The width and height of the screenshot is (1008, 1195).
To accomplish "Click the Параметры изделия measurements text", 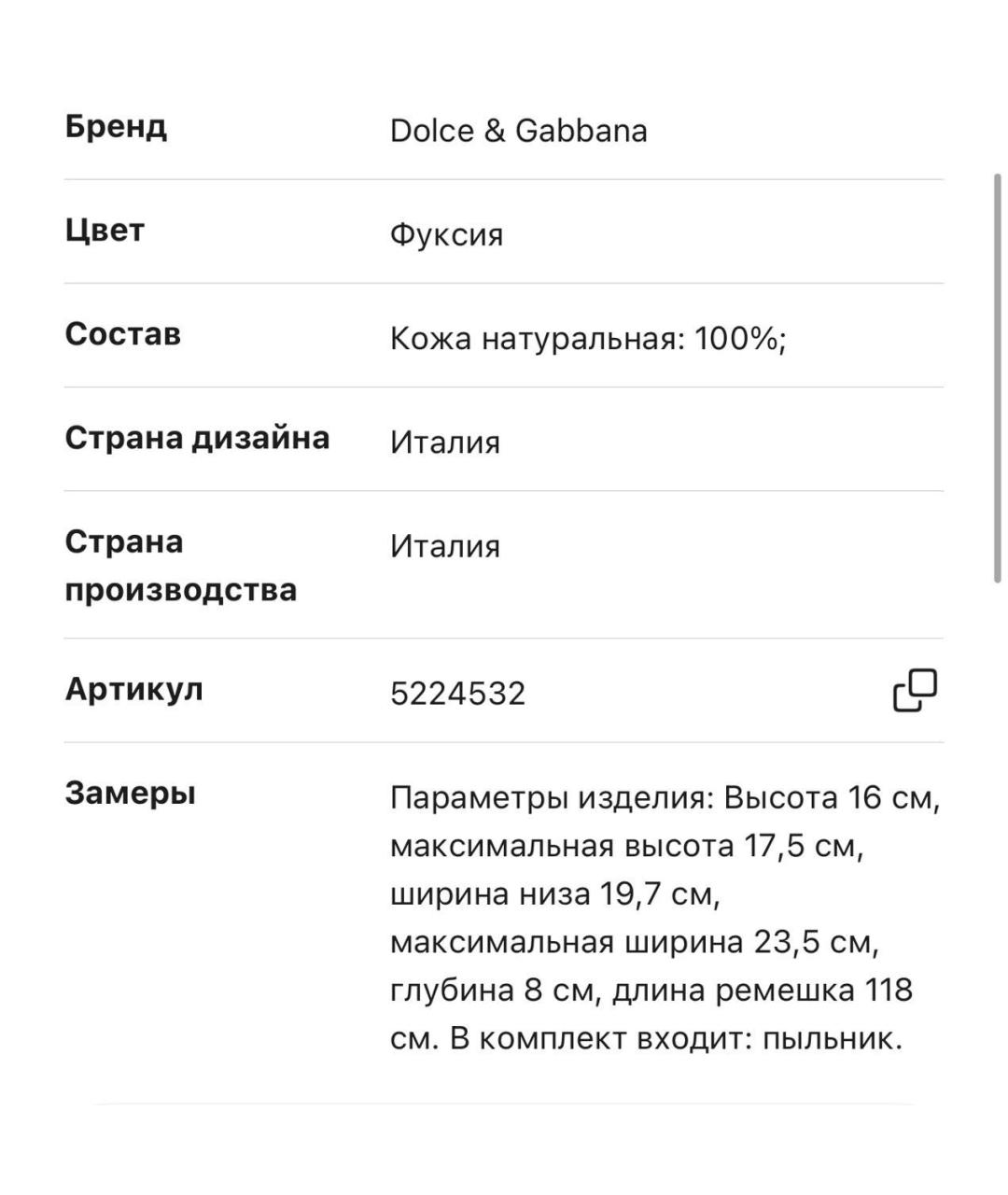I will point(665,918).
